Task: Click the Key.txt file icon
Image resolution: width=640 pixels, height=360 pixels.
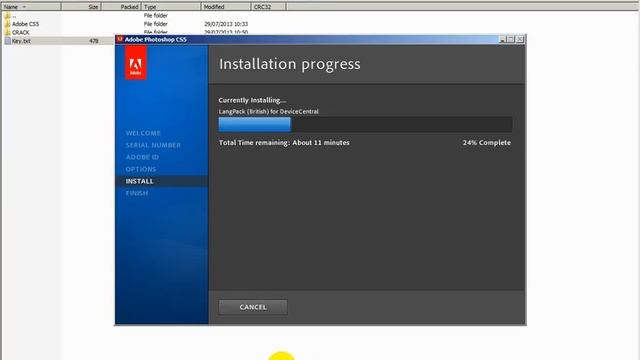Action: [7, 41]
